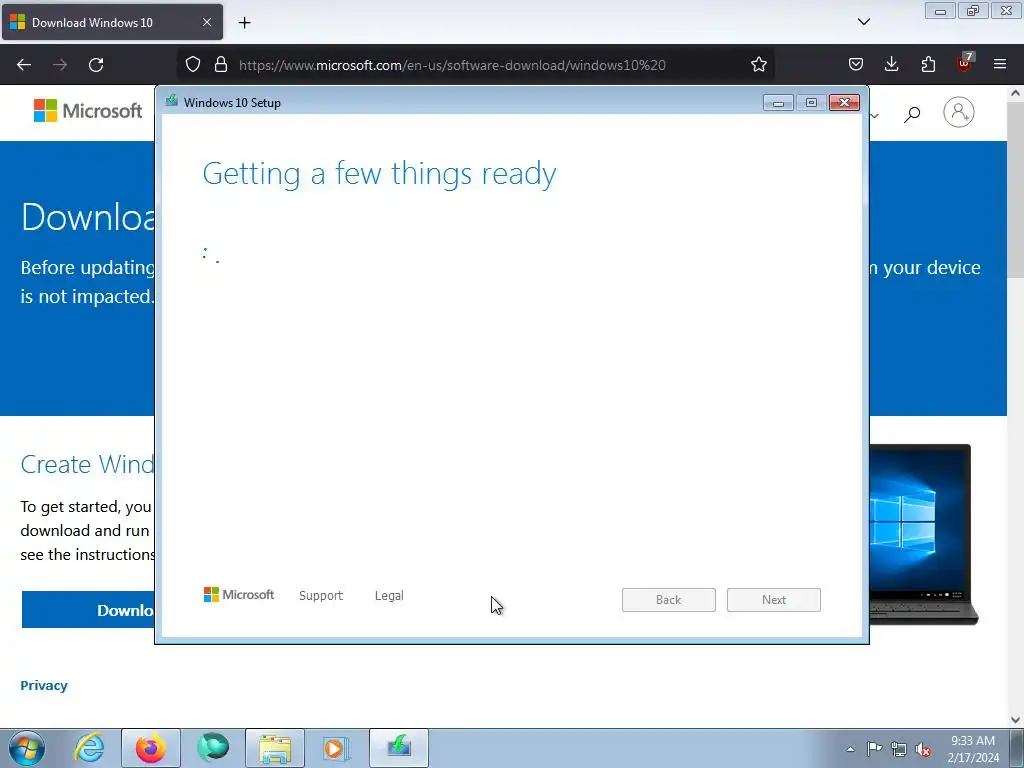The height and width of the screenshot is (768, 1024).
Task: Click the padlock site security icon
Action: [x=221, y=65]
